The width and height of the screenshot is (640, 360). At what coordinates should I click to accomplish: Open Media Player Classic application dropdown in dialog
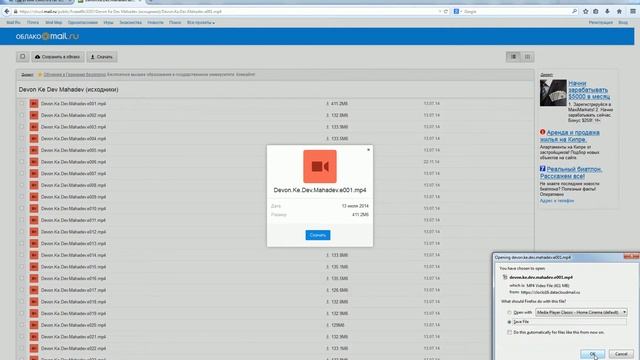tap(581, 312)
